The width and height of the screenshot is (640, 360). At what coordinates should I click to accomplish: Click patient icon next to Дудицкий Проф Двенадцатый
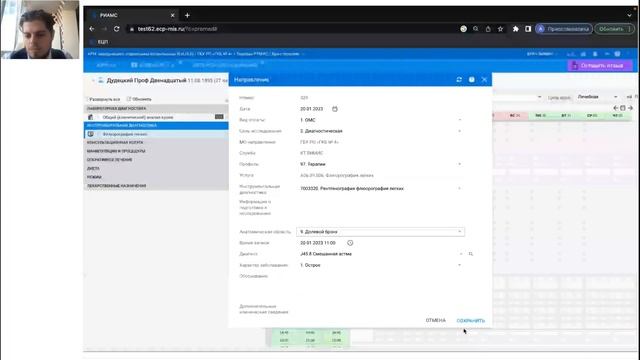pos(101,80)
